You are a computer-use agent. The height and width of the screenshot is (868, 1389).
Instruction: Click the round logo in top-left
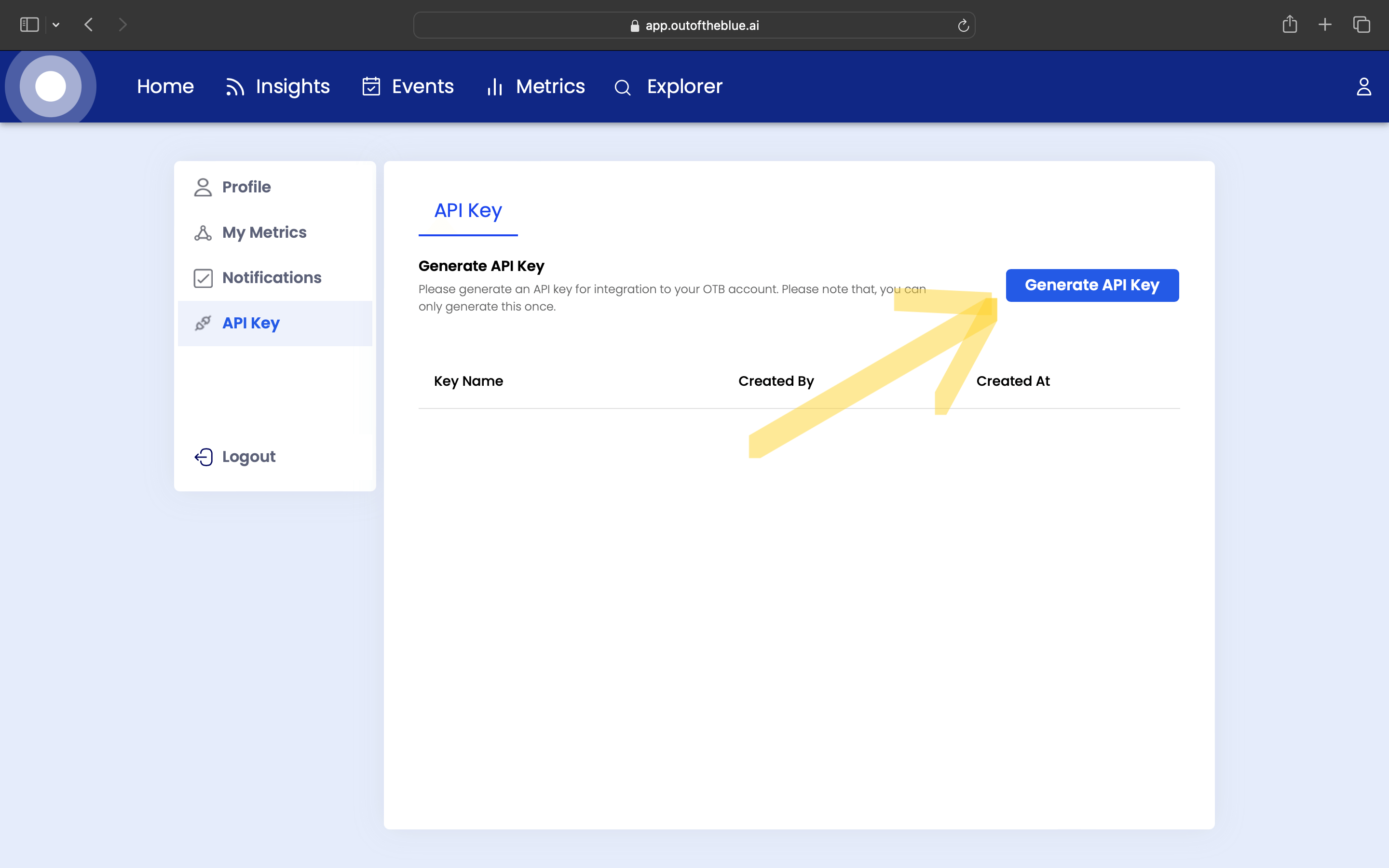pyautogui.click(x=51, y=87)
